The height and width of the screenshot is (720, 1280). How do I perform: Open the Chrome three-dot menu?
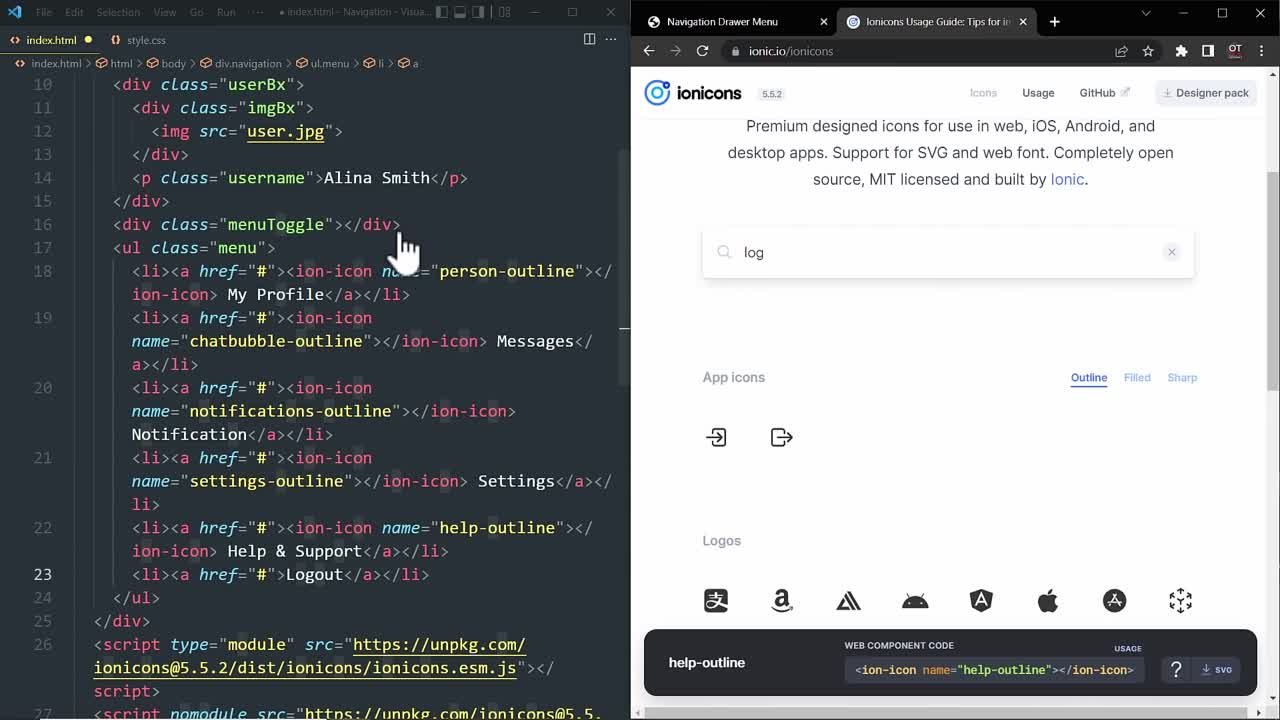(x=1261, y=51)
